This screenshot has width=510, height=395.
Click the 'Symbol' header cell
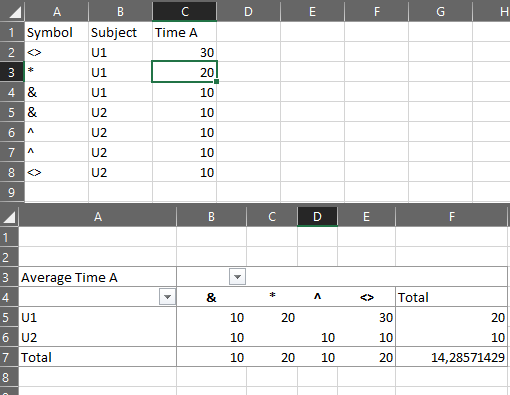coord(56,32)
